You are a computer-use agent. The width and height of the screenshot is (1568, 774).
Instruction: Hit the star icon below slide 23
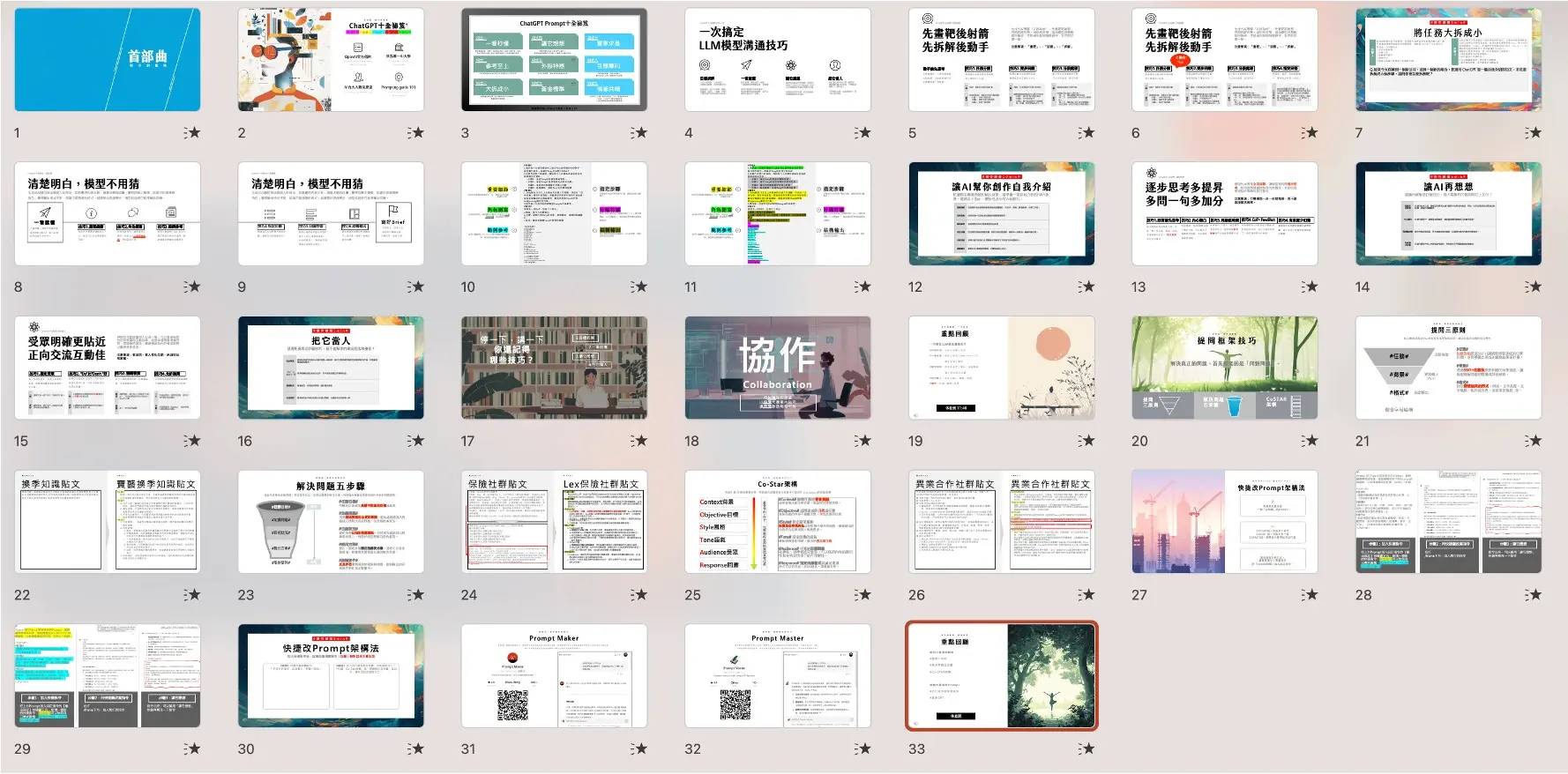pyautogui.click(x=416, y=595)
